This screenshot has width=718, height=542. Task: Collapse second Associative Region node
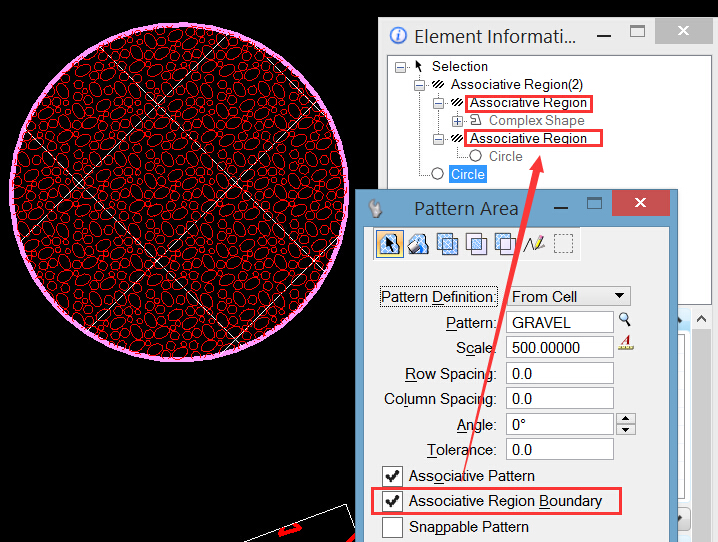(x=438, y=139)
